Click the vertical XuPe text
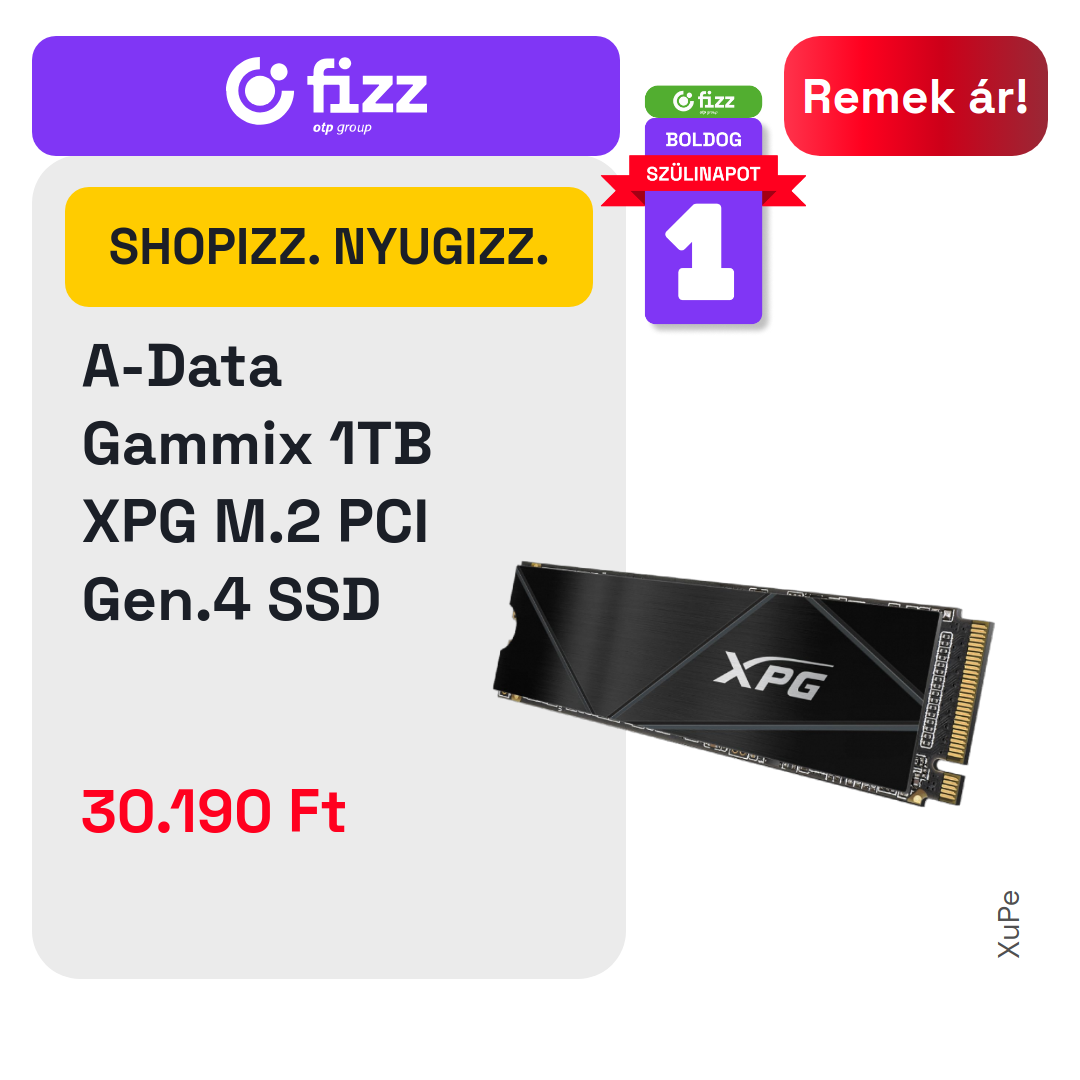1080x1080 pixels. (x=1008, y=924)
